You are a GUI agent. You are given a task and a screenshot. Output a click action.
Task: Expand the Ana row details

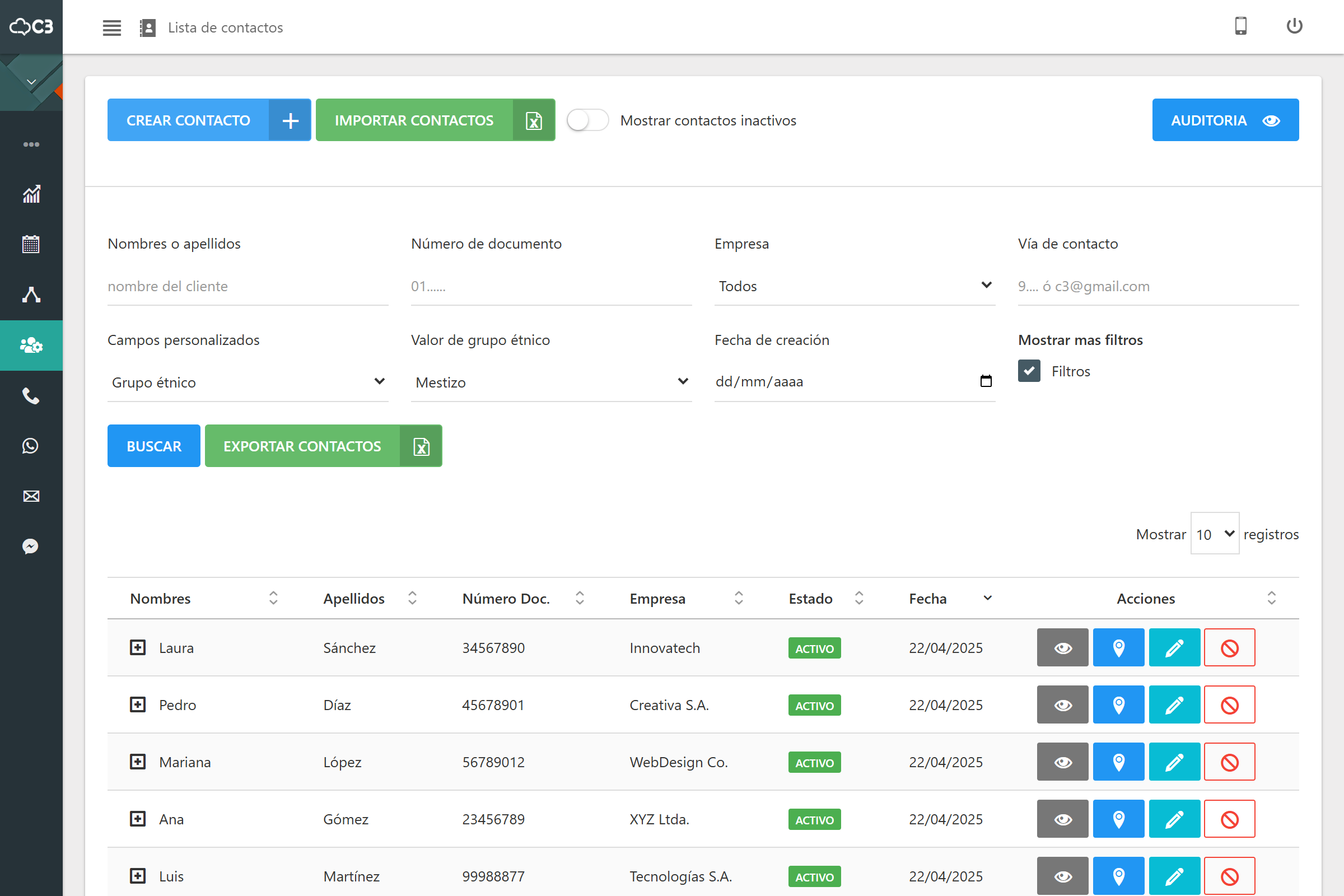coord(138,819)
